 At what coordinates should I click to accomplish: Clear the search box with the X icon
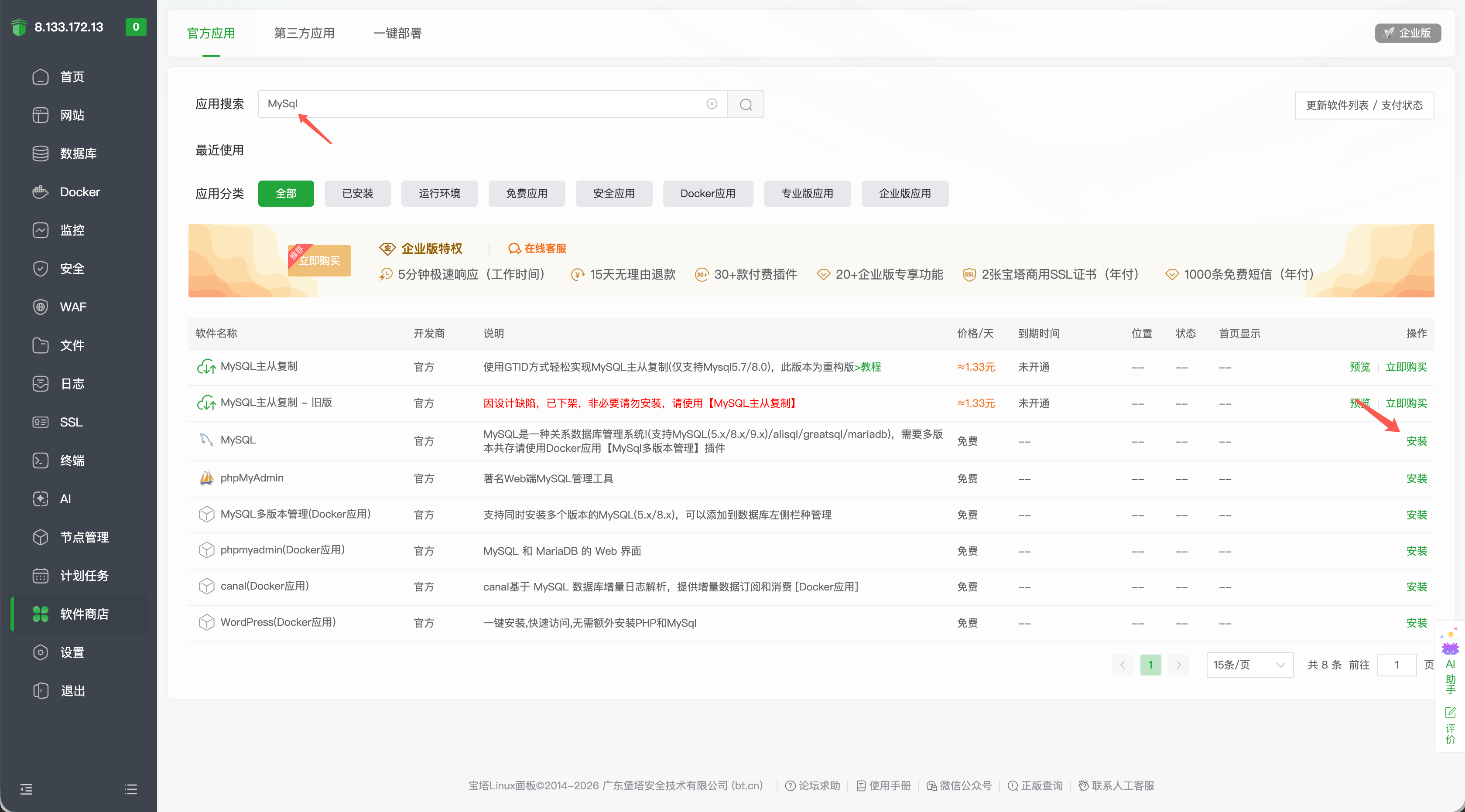[712, 104]
